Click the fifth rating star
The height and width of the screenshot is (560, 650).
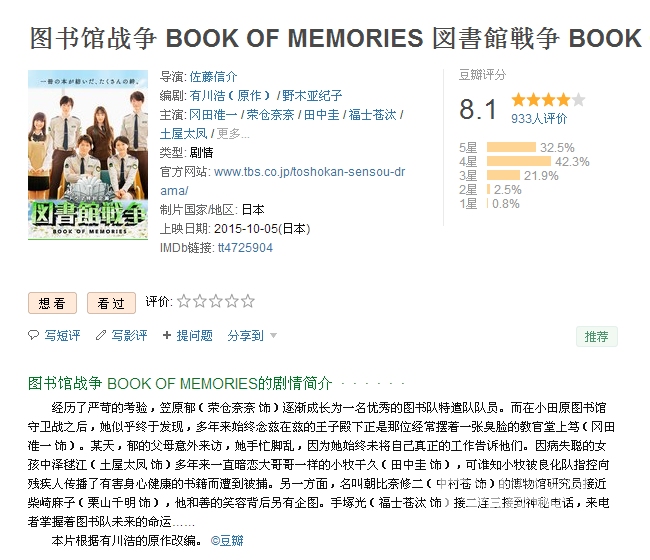pyautogui.click(x=248, y=301)
